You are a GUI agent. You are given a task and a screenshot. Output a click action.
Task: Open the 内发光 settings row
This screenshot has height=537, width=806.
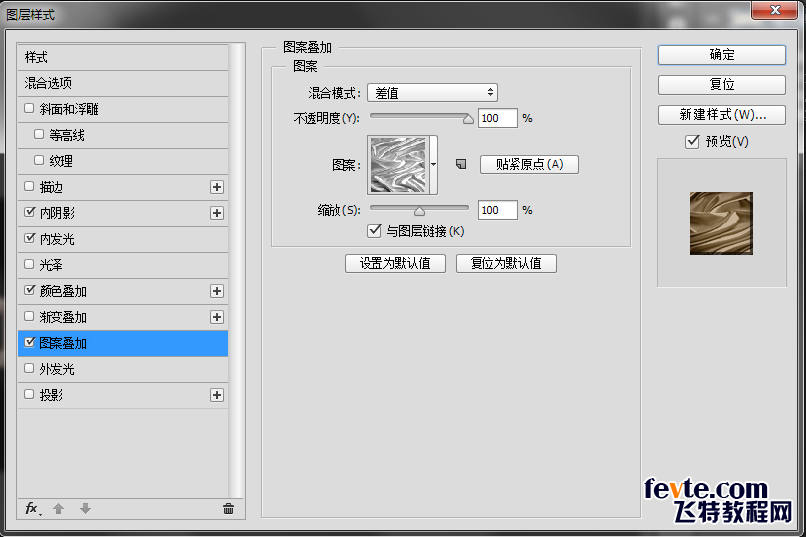(x=123, y=239)
